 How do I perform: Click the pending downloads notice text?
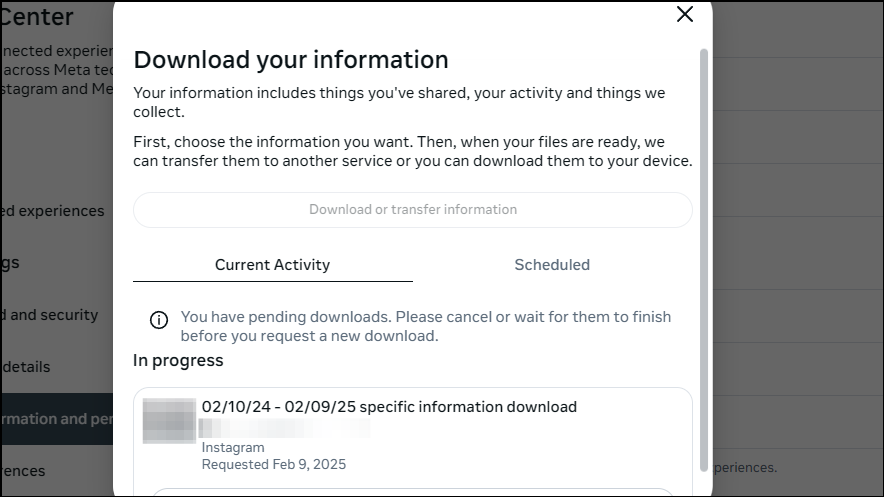click(426, 326)
